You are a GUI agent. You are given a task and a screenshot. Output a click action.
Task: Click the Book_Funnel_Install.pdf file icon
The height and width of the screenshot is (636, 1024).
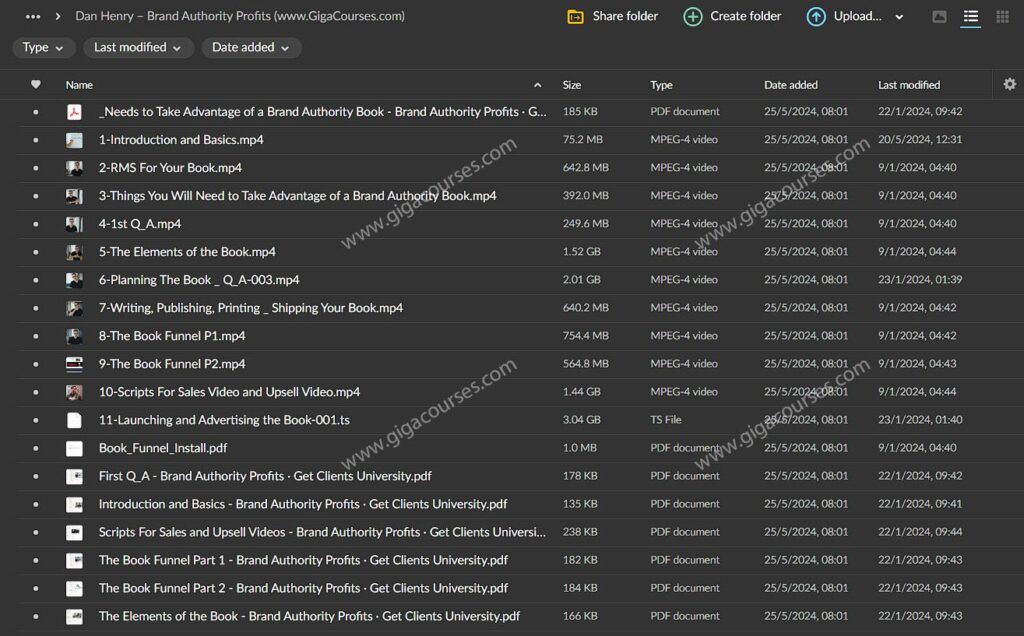pyautogui.click(x=74, y=448)
